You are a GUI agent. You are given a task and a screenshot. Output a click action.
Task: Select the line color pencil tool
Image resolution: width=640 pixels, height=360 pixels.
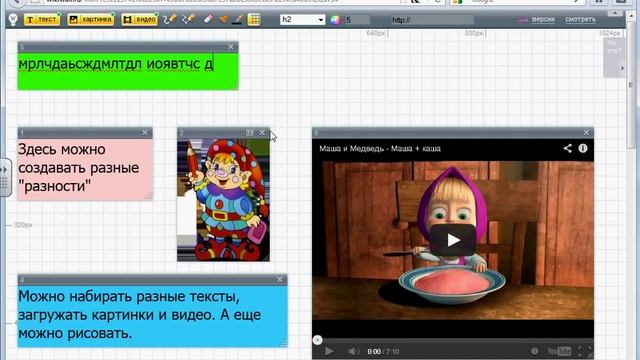coord(238,19)
